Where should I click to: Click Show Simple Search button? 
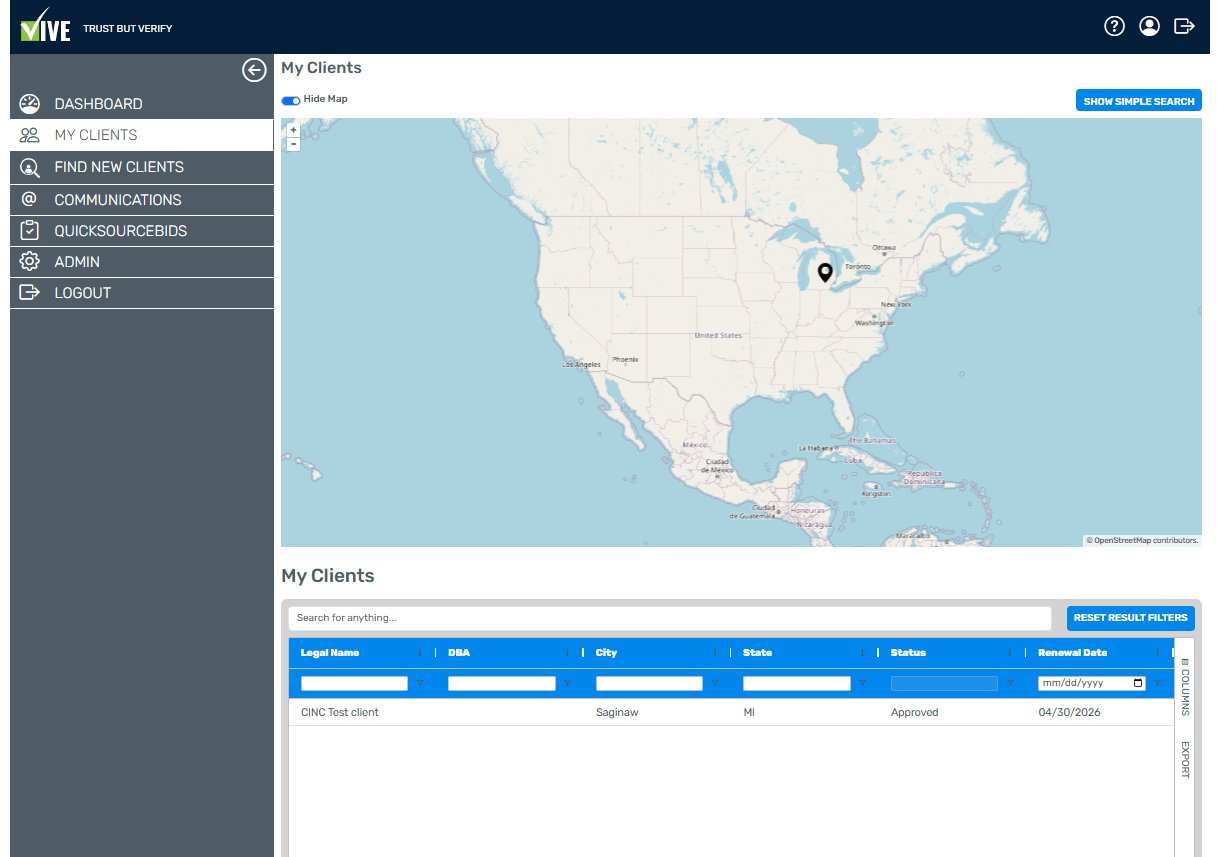coord(1139,101)
